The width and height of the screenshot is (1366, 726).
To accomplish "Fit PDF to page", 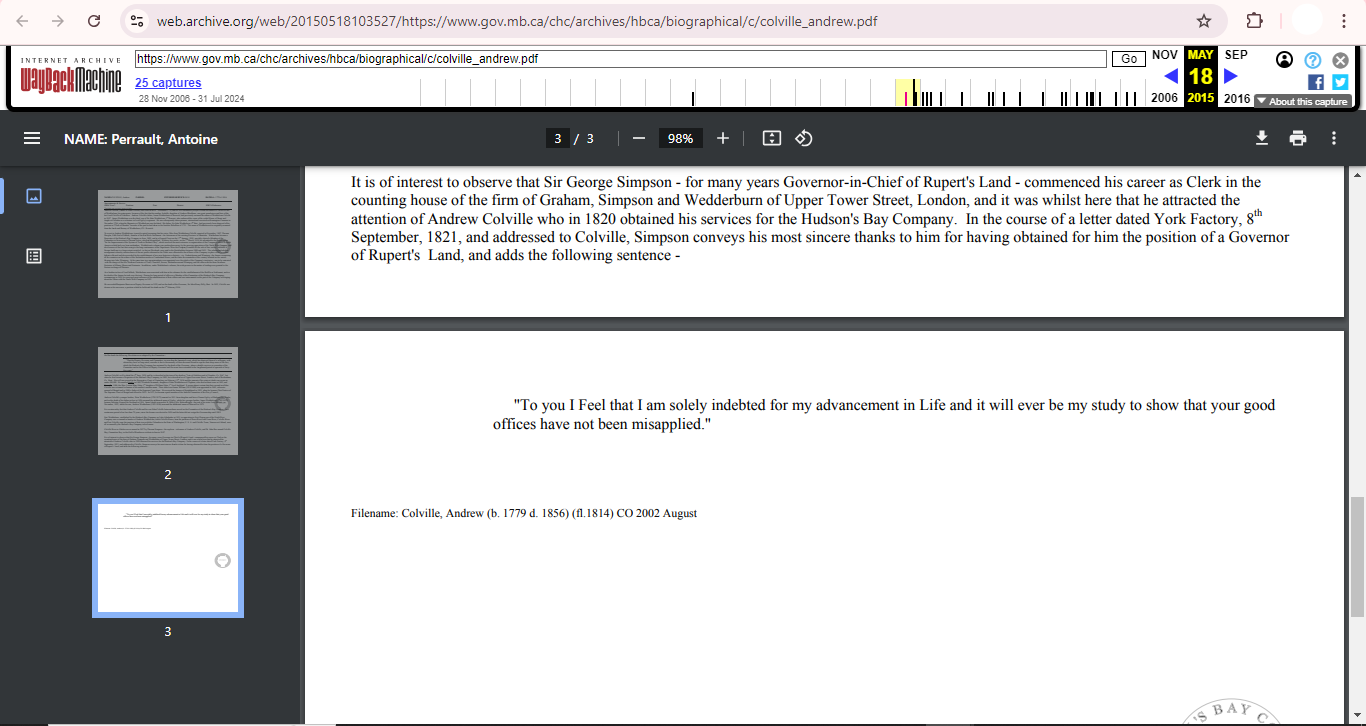I will coord(772,138).
